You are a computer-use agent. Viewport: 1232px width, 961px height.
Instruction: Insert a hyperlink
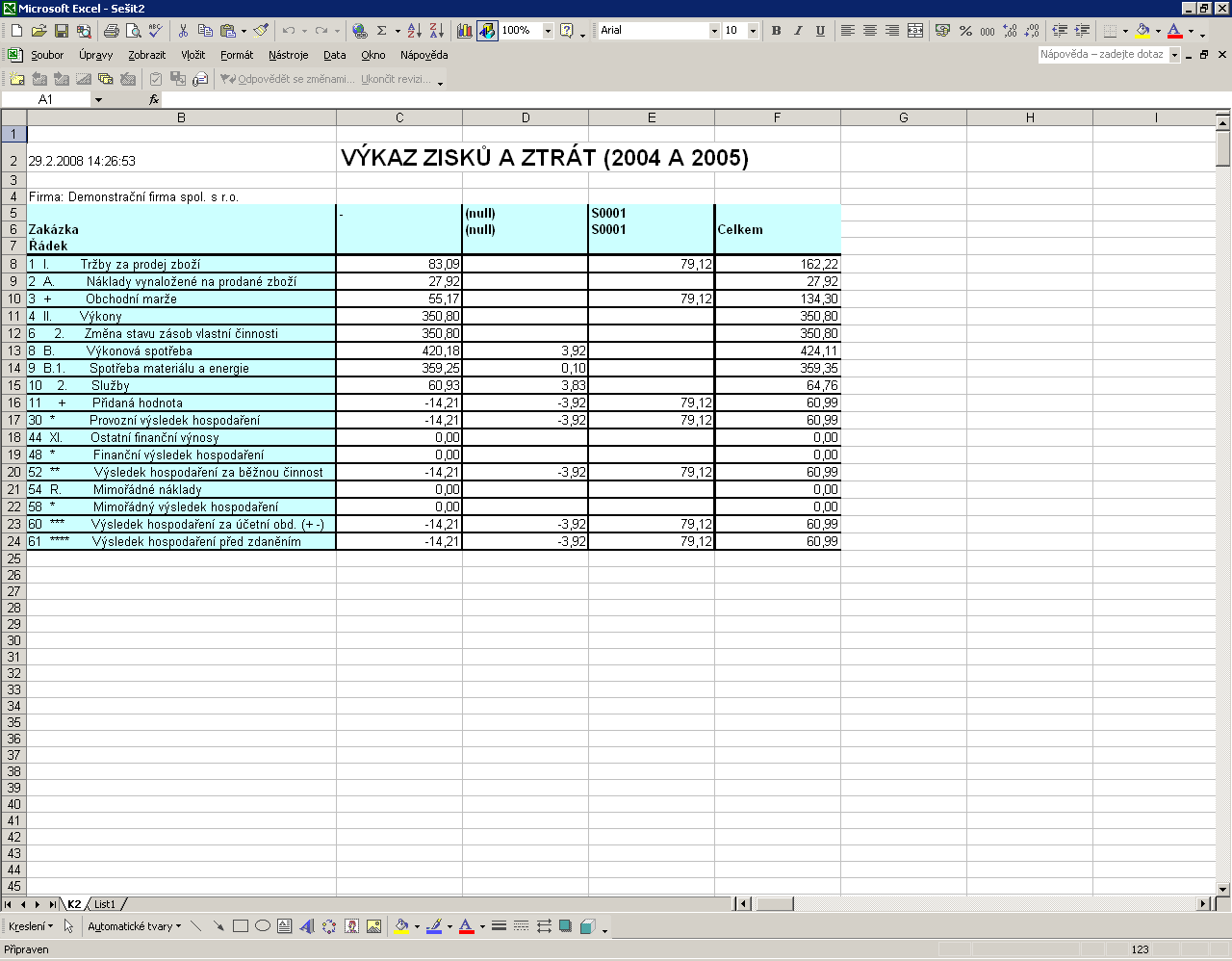[360, 31]
